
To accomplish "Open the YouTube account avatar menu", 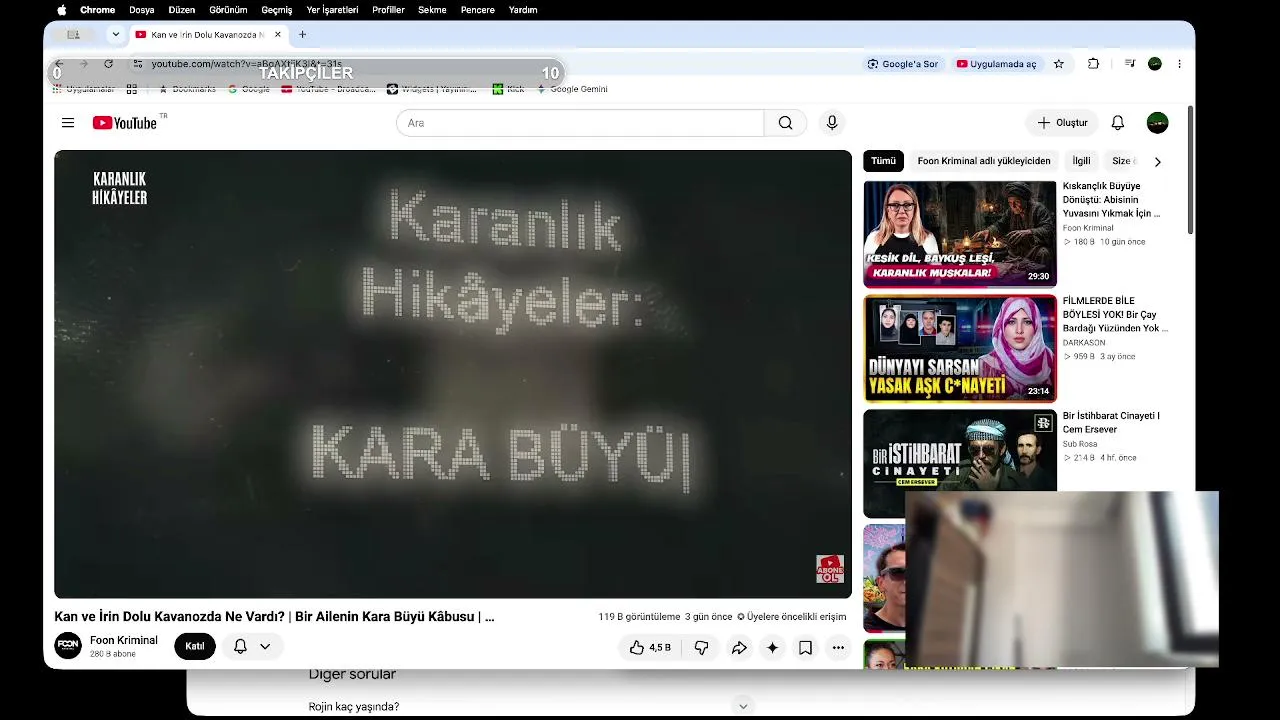I will click(1158, 123).
